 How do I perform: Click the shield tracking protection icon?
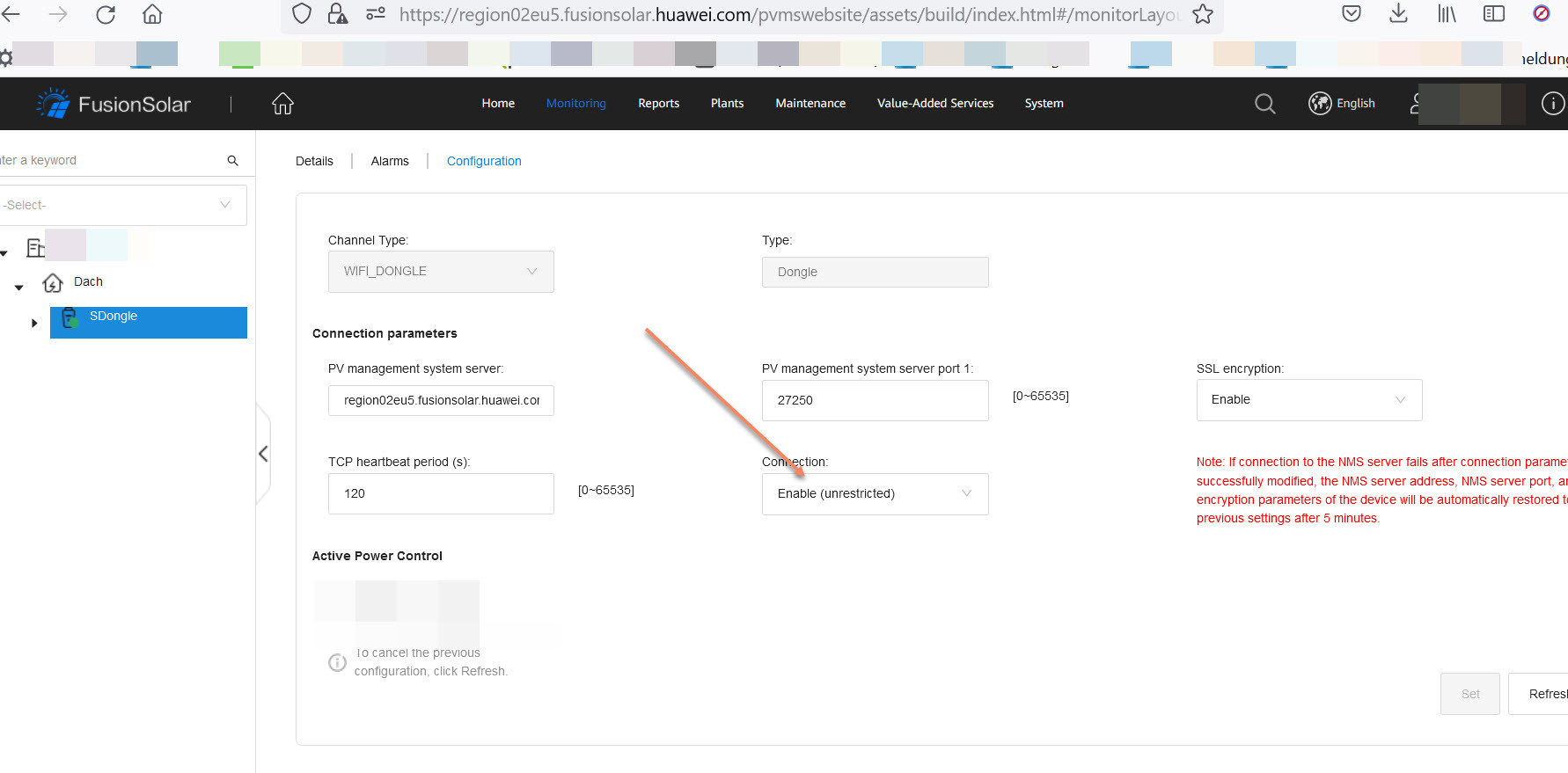click(x=302, y=14)
